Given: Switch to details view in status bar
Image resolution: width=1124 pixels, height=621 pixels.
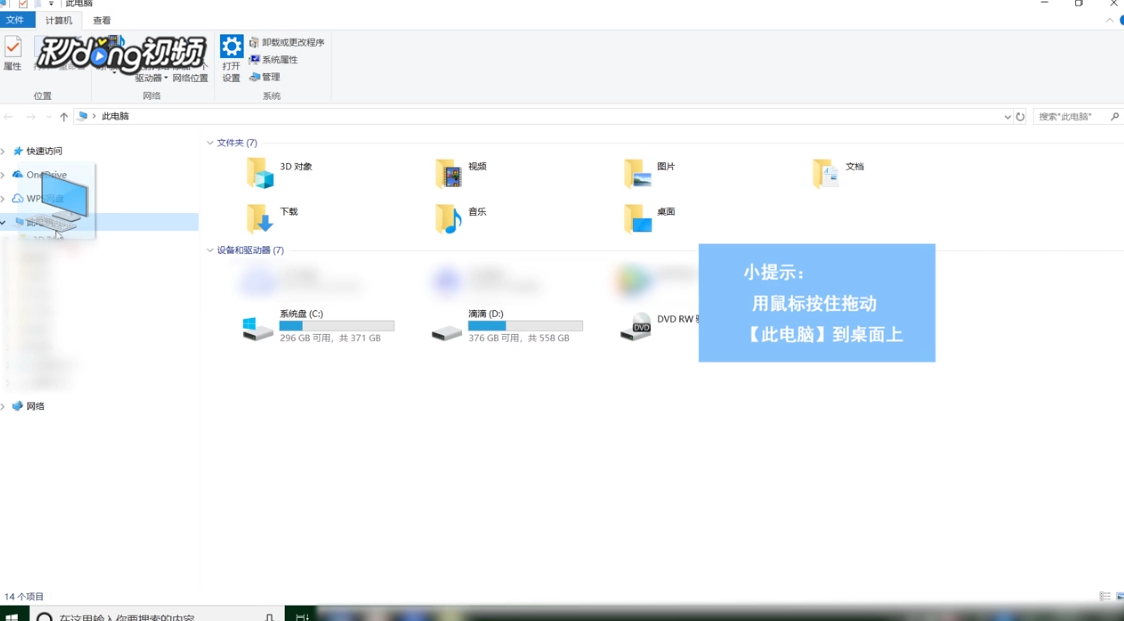Looking at the screenshot, I should click(1105, 597).
